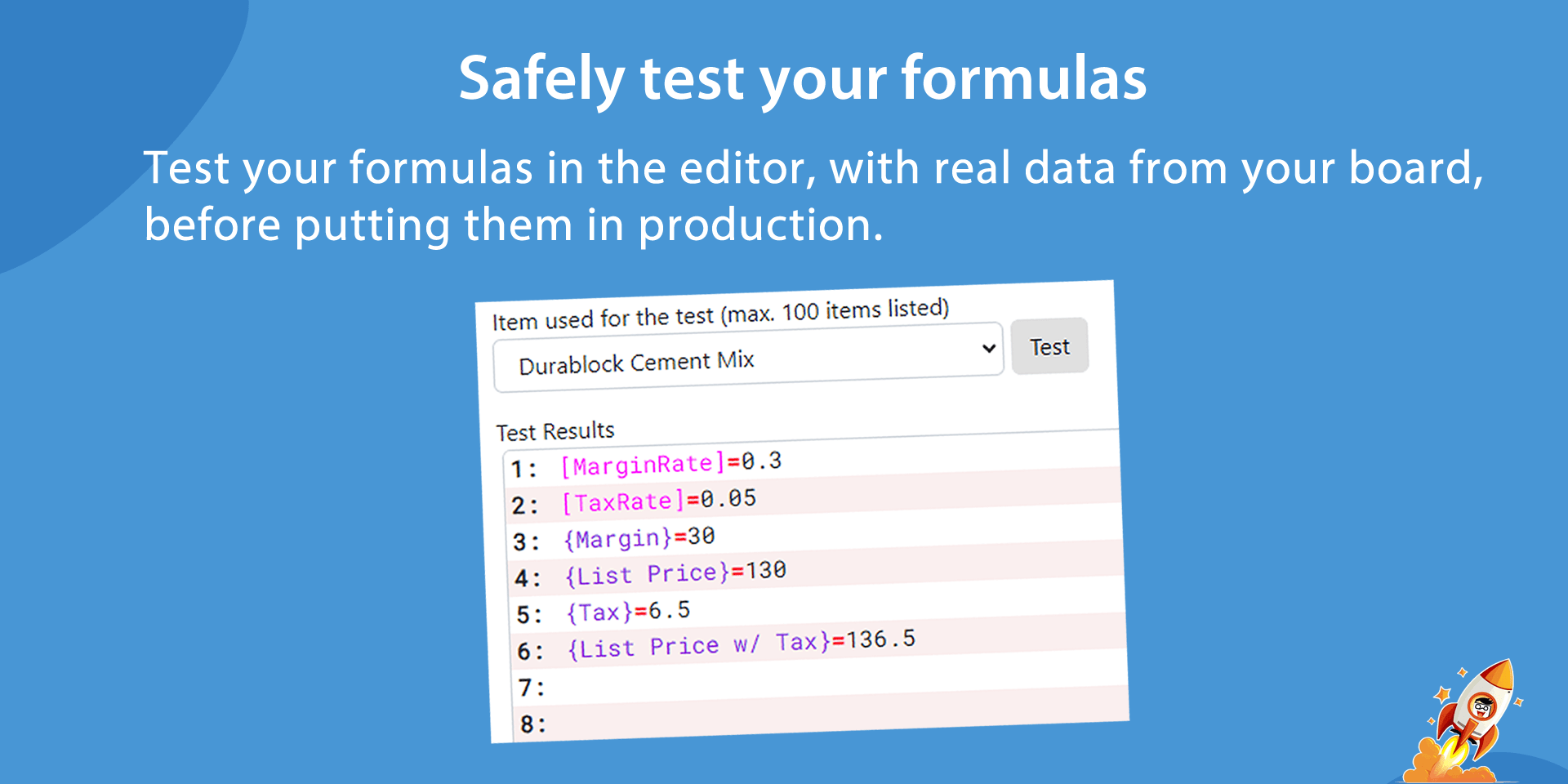This screenshot has height=784, width=1568.
Task: Open the Durablock Cement Mix item dropdown
Action: pos(748,358)
